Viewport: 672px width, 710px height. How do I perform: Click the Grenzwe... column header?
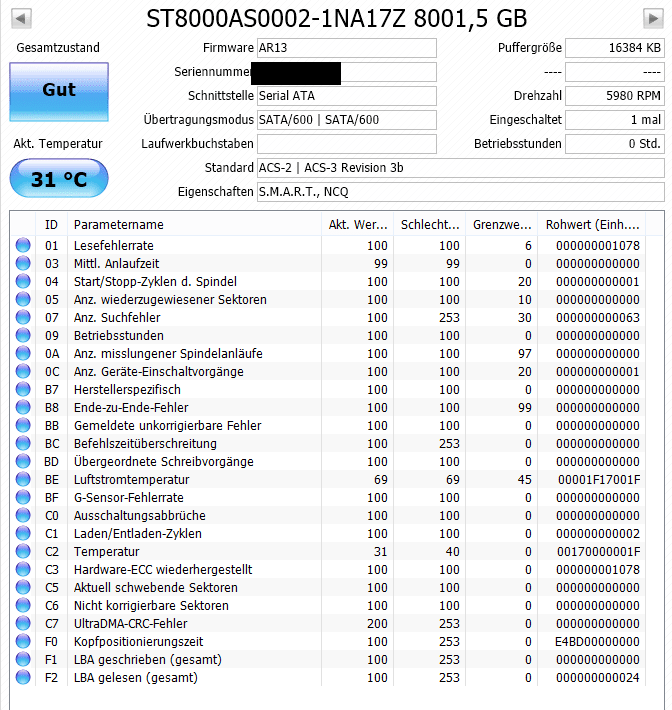(501, 225)
